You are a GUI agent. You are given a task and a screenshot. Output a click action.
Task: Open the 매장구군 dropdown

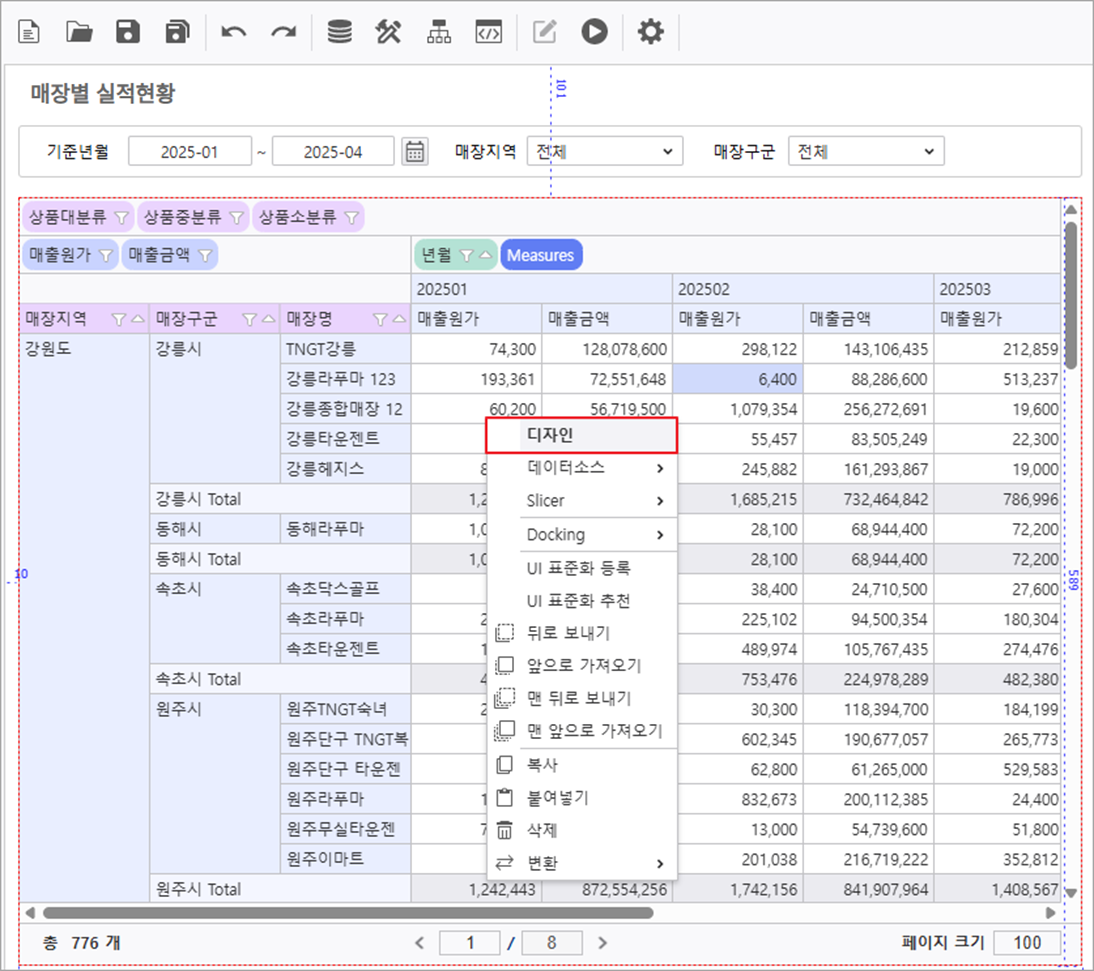click(865, 152)
